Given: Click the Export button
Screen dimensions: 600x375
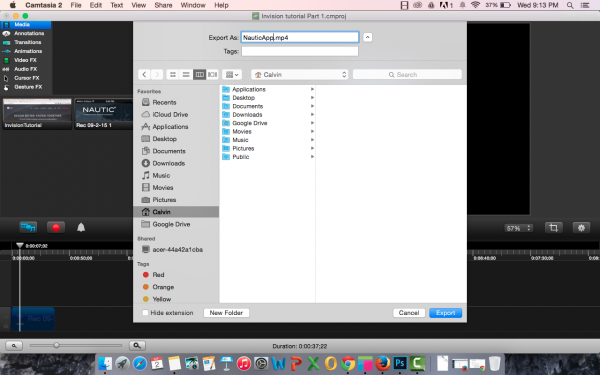Looking at the screenshot, I should pyautogui.click(x=446, y=313).
